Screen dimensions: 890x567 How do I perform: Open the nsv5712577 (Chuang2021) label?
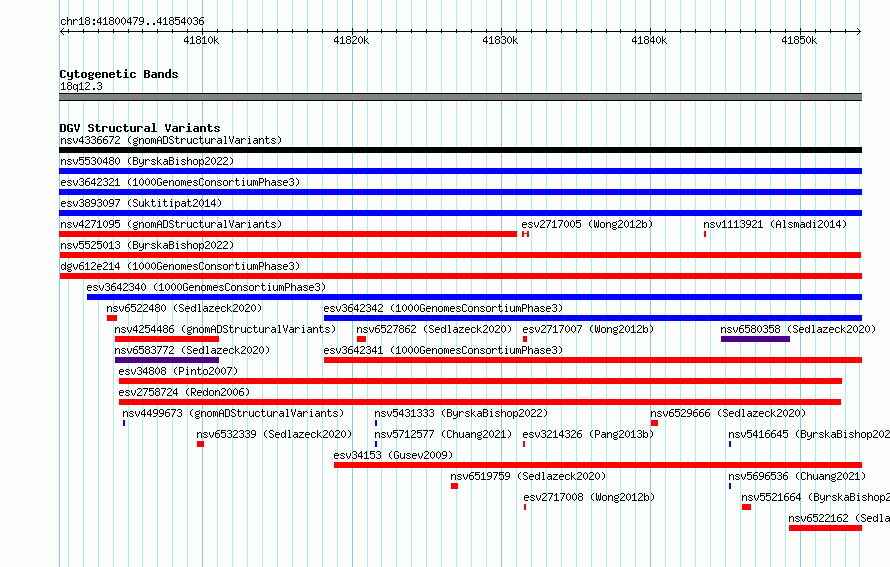point(443,434)
